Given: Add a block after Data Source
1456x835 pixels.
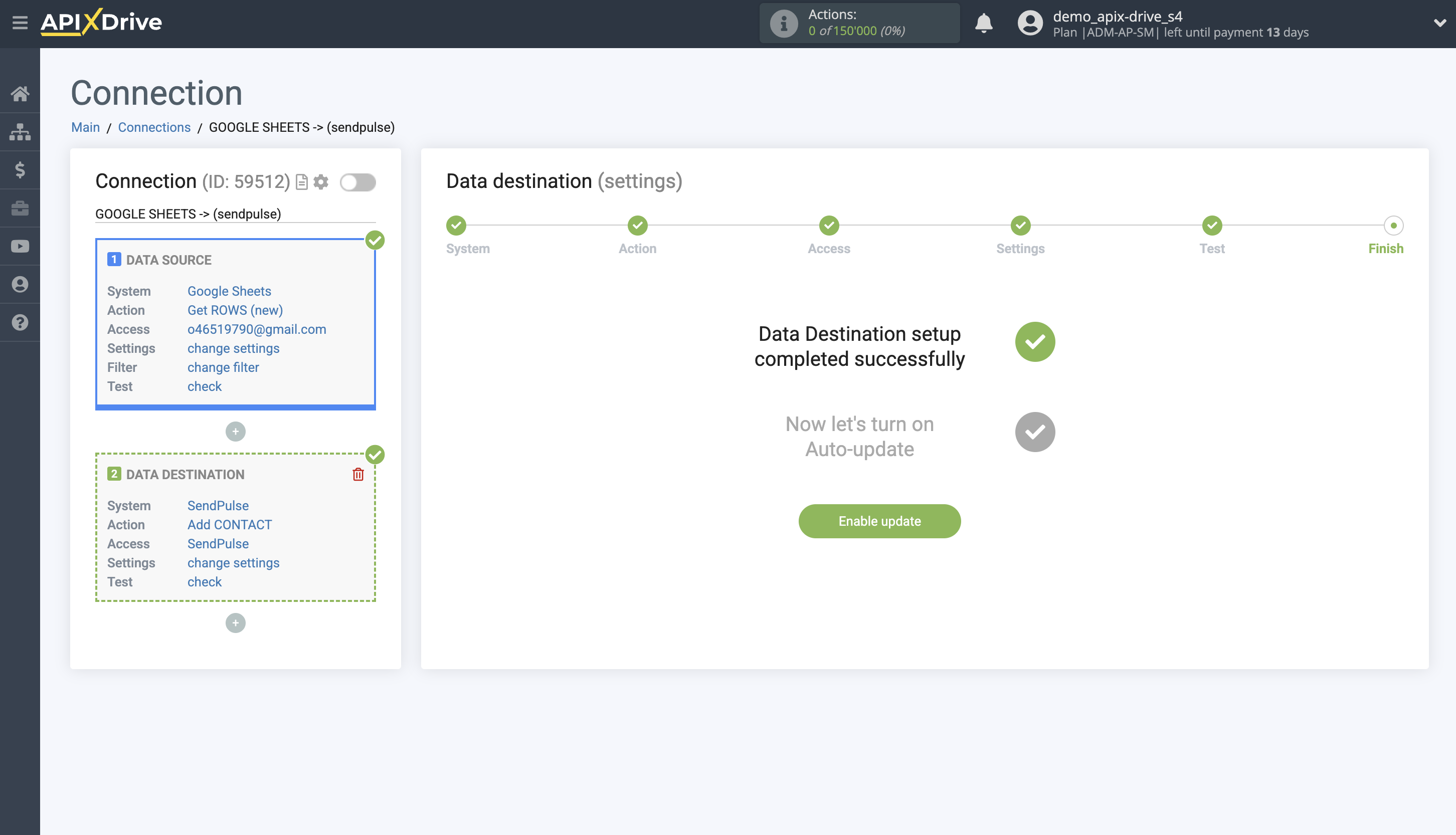Looking at the screenshot, I should (x=235, y=431).
